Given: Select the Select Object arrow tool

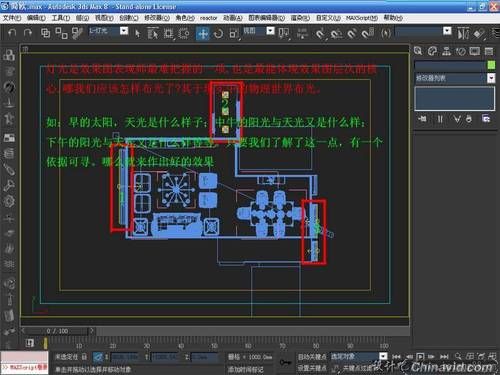Looking at the screenshot, I should coord(137,33).
